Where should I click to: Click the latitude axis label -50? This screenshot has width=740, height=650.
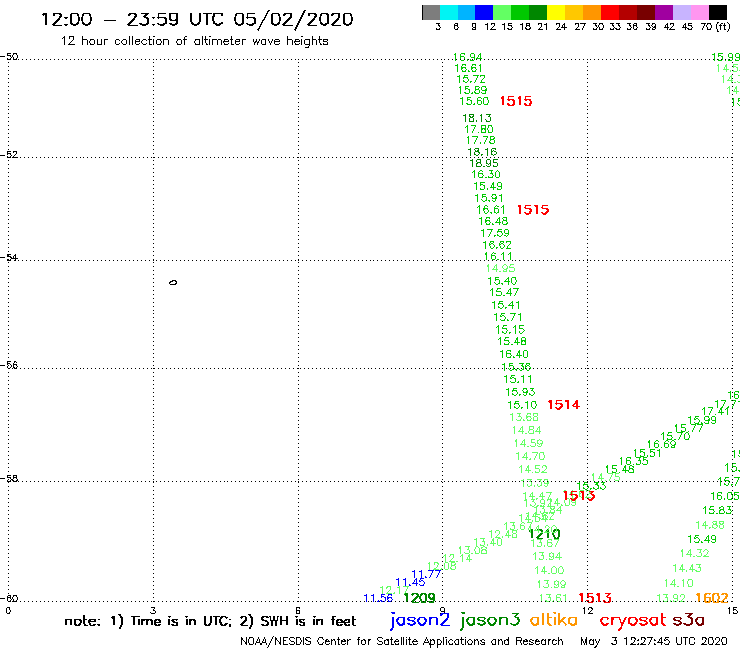(9, 57)
